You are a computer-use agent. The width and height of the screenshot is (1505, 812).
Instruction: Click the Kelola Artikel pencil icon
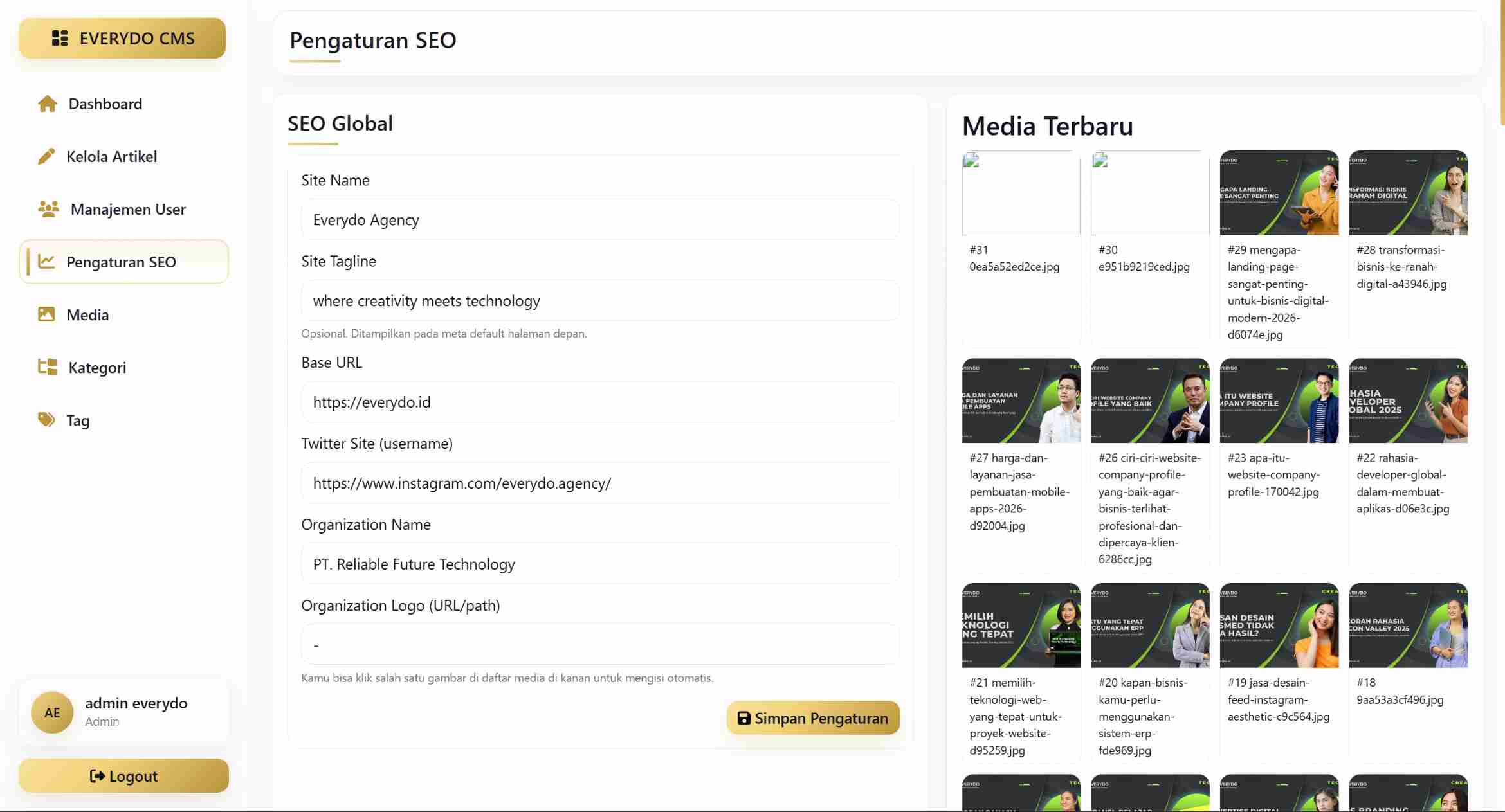[x=46, y=156]
